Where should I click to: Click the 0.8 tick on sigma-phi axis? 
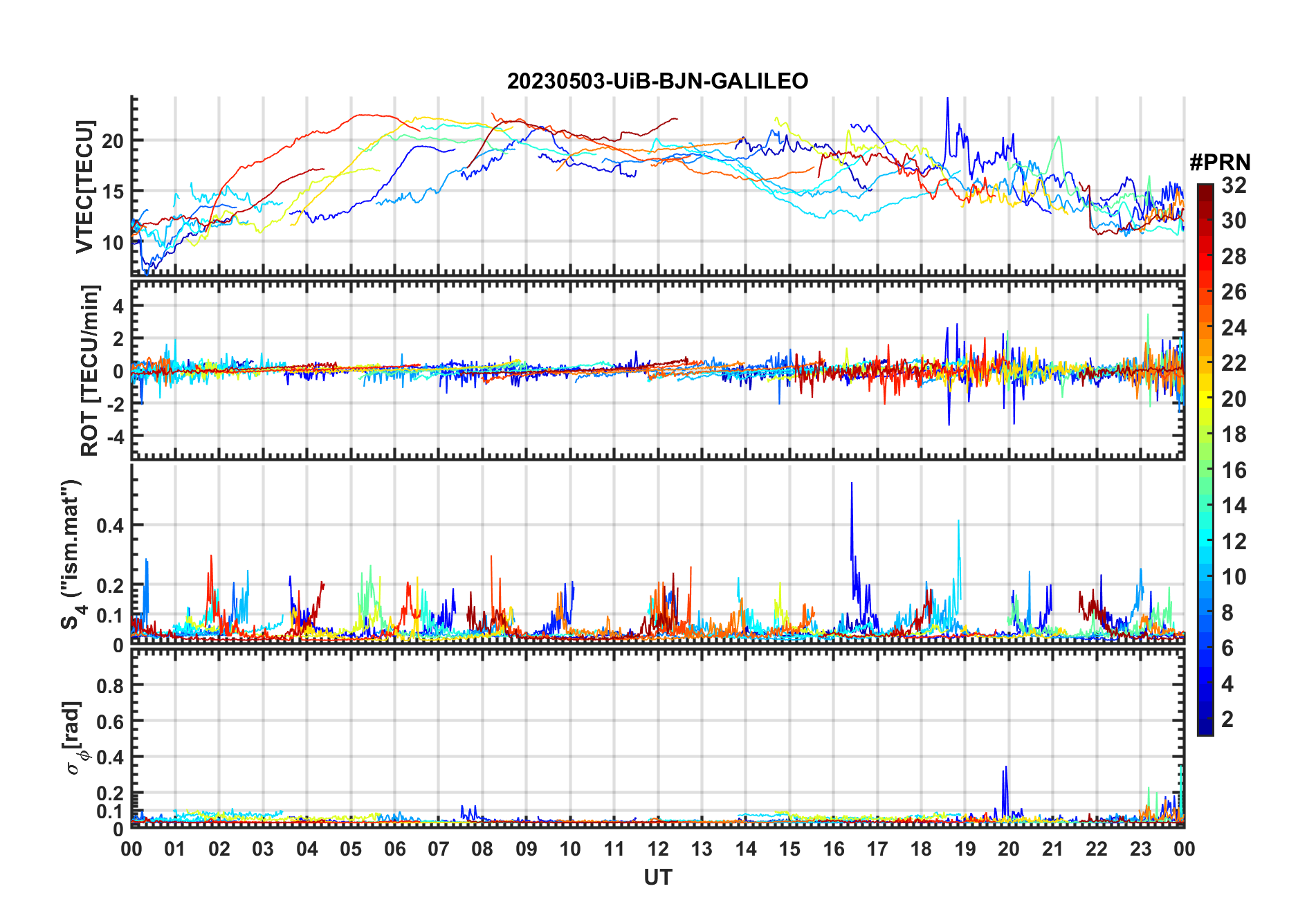pyautogui.click(x=110, y=686)
